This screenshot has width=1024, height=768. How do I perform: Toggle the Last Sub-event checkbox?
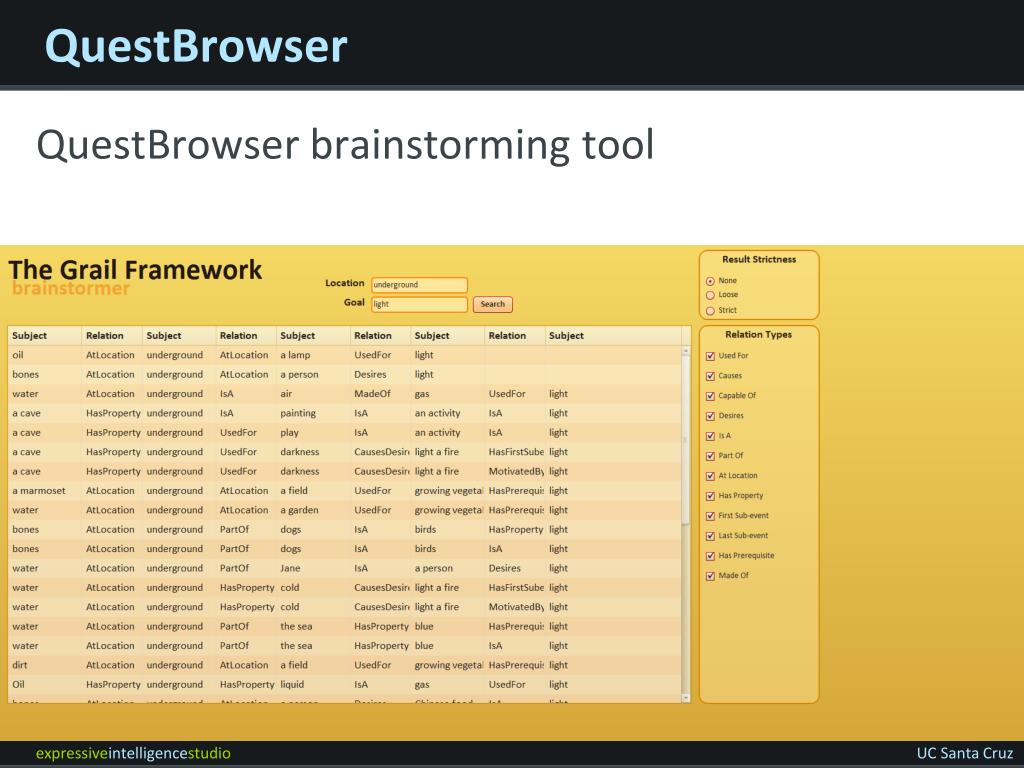coord(711,536)
